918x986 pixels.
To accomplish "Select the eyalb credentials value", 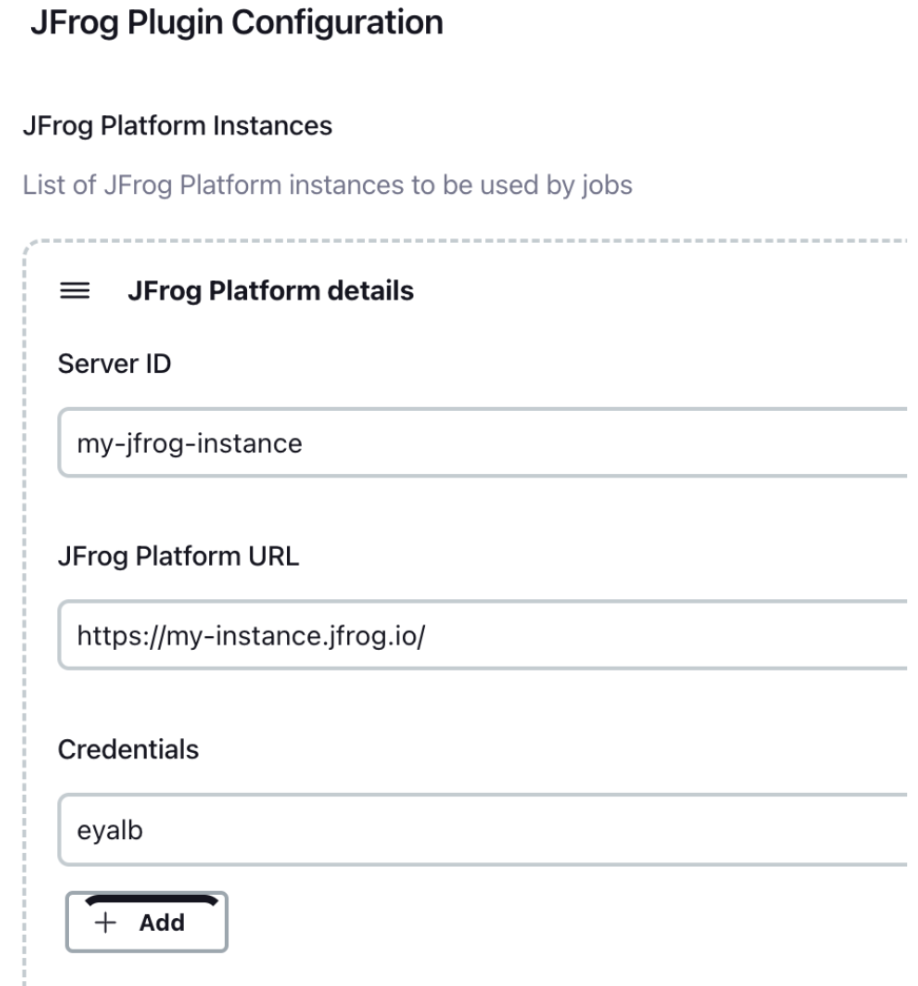I will pos(110,830).
